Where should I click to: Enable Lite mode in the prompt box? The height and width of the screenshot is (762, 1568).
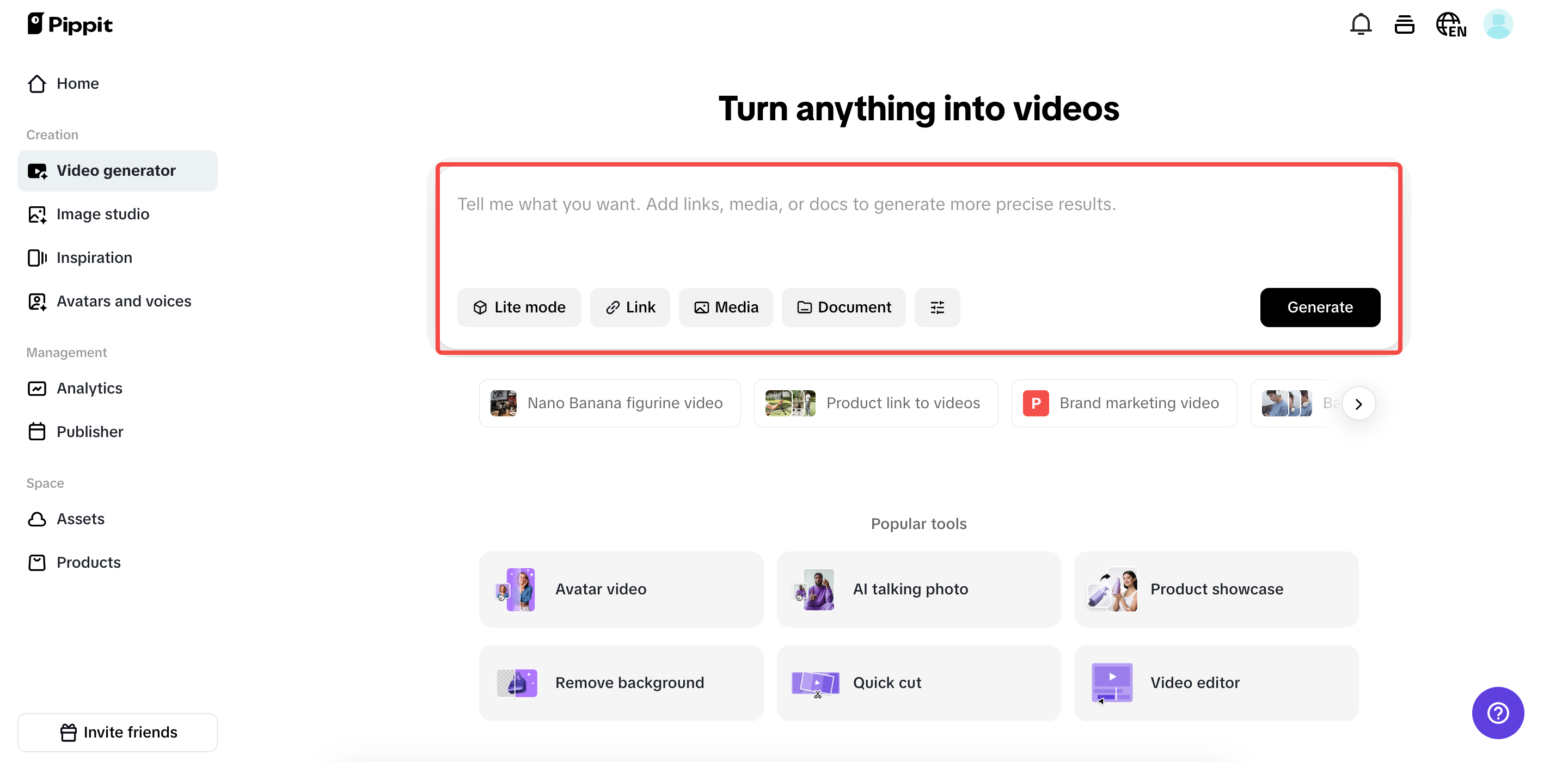coord(519,308)
